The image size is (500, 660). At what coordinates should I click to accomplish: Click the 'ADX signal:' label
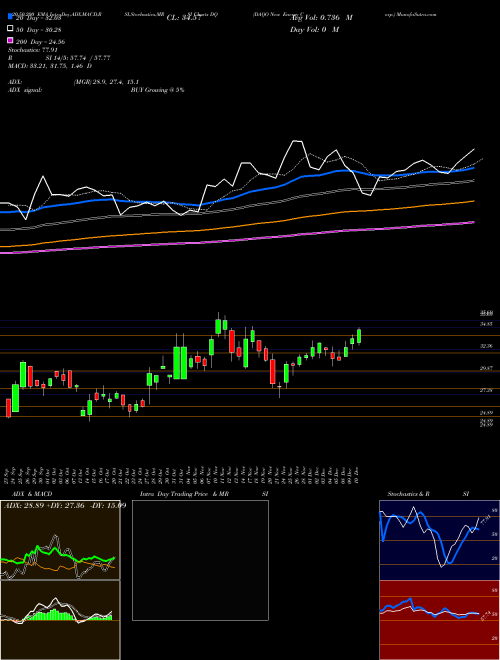click(x=25, y=90)
